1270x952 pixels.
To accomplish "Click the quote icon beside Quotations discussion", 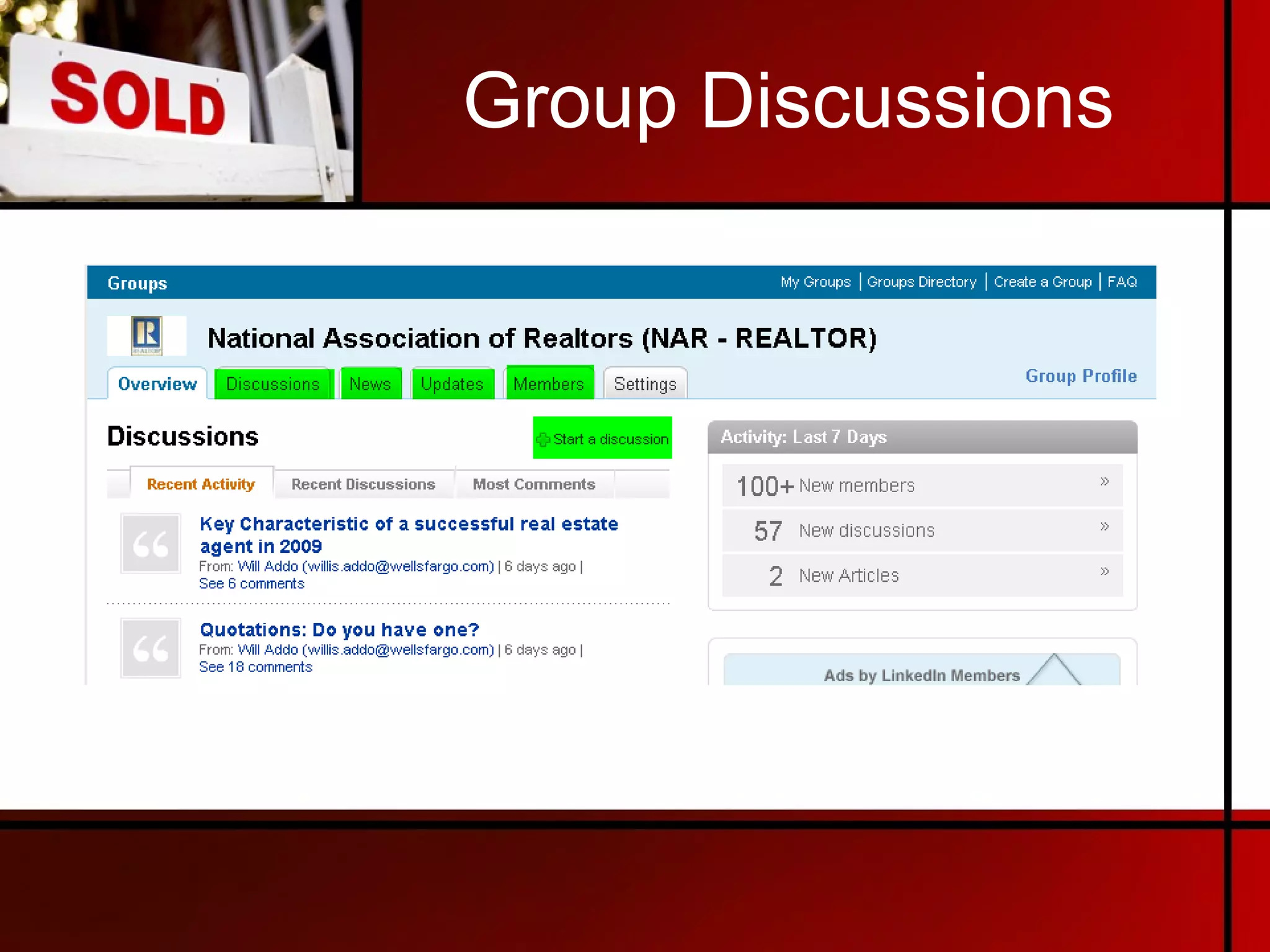I will pos(151,648).
